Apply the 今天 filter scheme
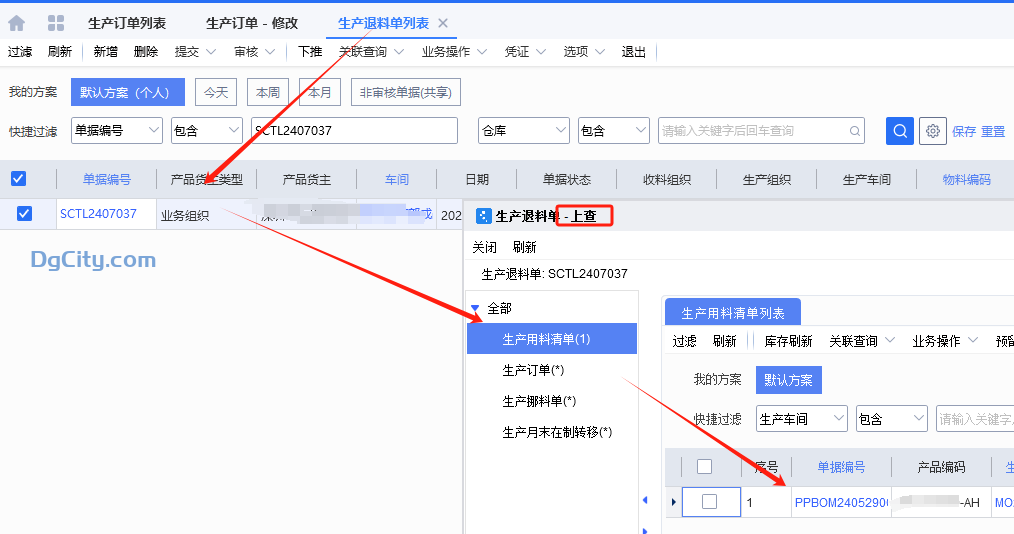 (x=216, y=92)
